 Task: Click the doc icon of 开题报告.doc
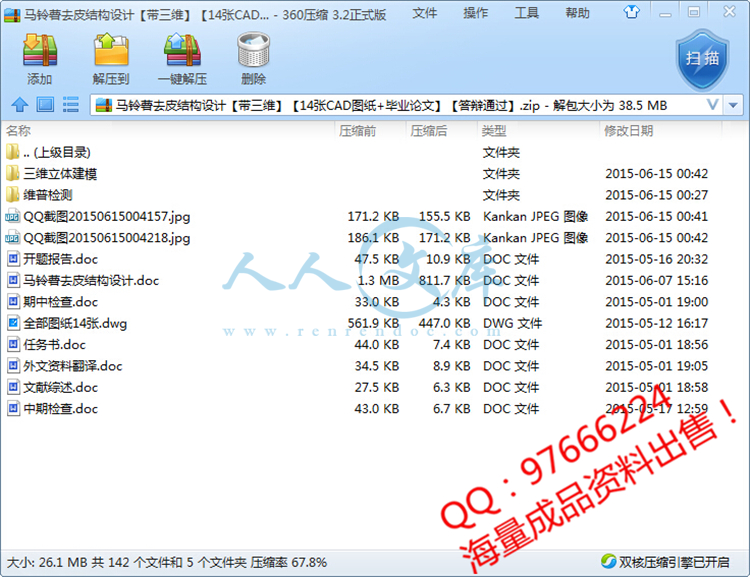click(x=13, y=259)
